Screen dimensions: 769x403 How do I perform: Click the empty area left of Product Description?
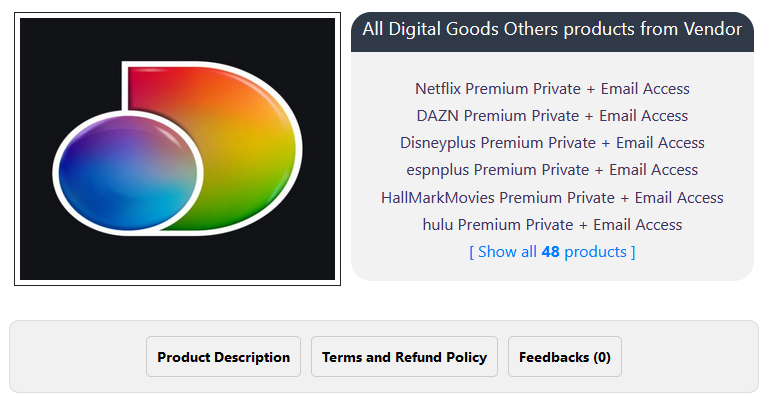click(78, 357)
